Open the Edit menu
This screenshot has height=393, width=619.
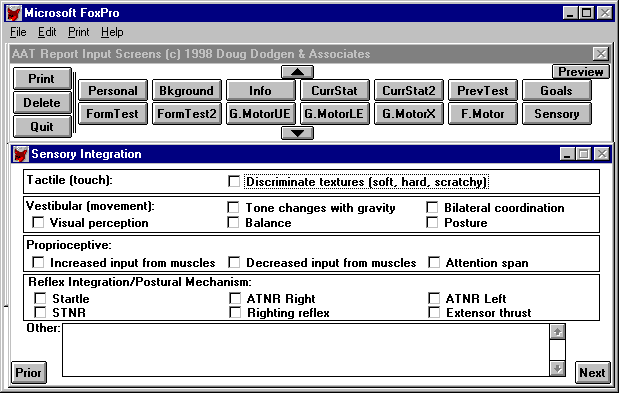[x=47, y=32]
